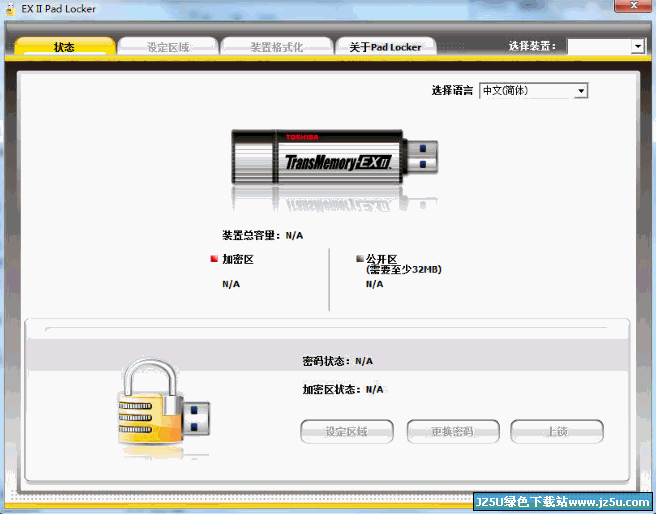Close the EX II Pad Locker window
This screenshot has height=514, width=656.
coord(633,5)
